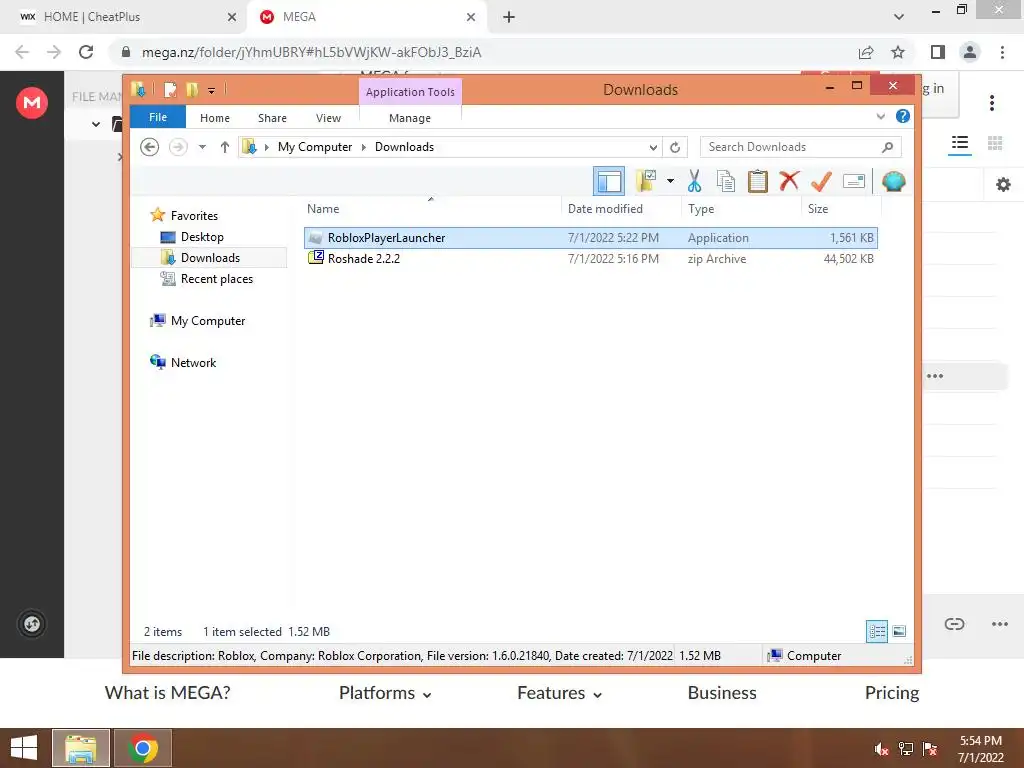1024x768 pixels.
Task: Click the orange checkmark properties icon
Action: (821, 182)
